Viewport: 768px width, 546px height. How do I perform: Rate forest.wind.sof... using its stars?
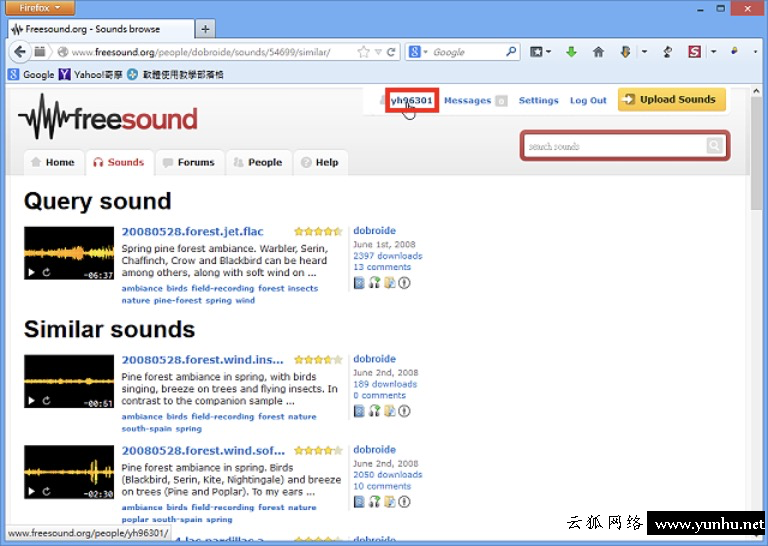(317, 451)
